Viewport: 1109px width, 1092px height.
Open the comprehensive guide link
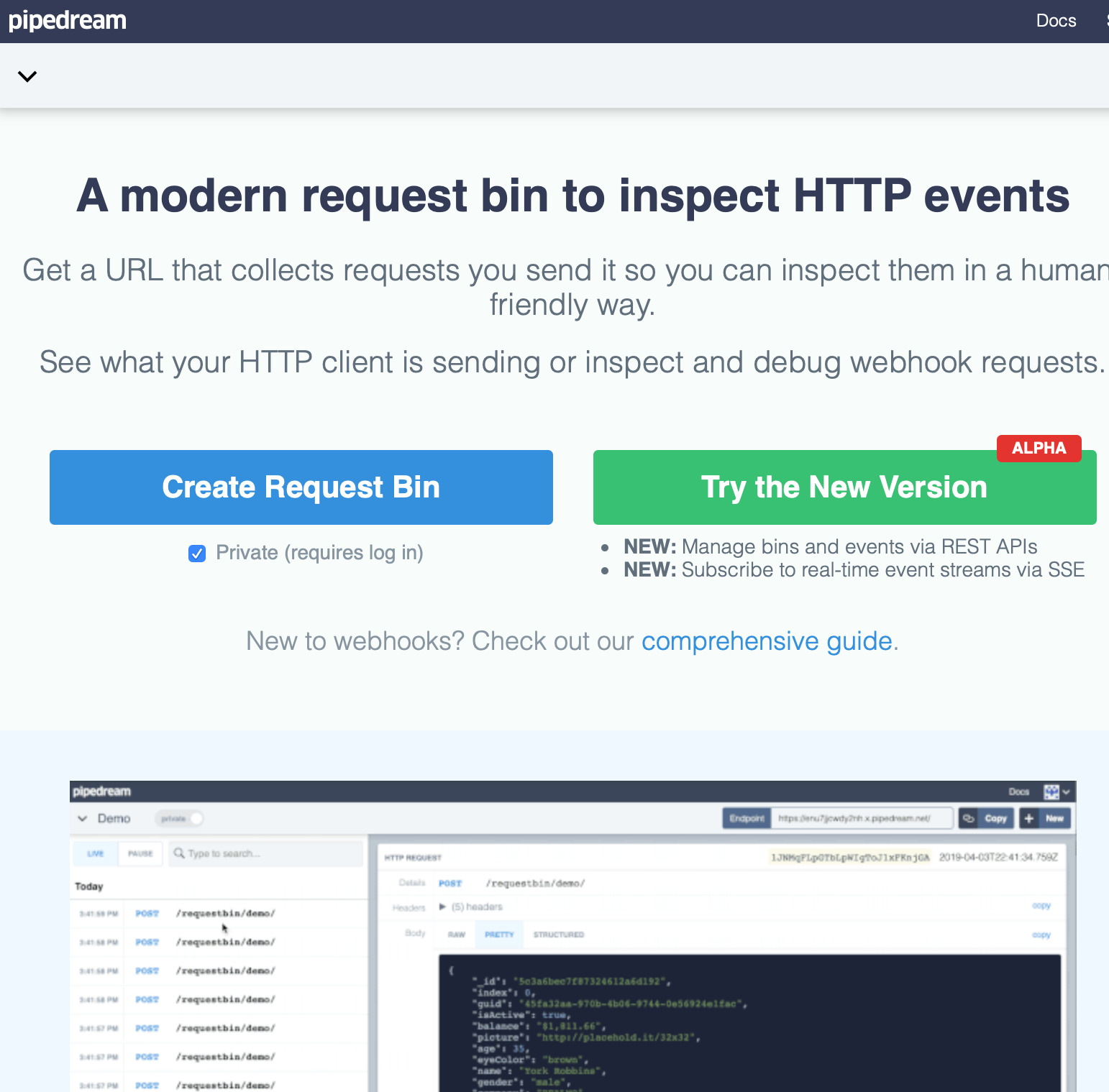pyautogui.click(x=767, y=641)
